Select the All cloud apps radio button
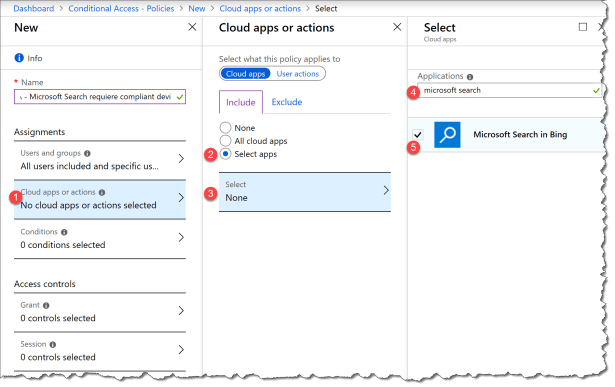The width and height of the screenshot is (615, 387). click(x=225, y=140)
